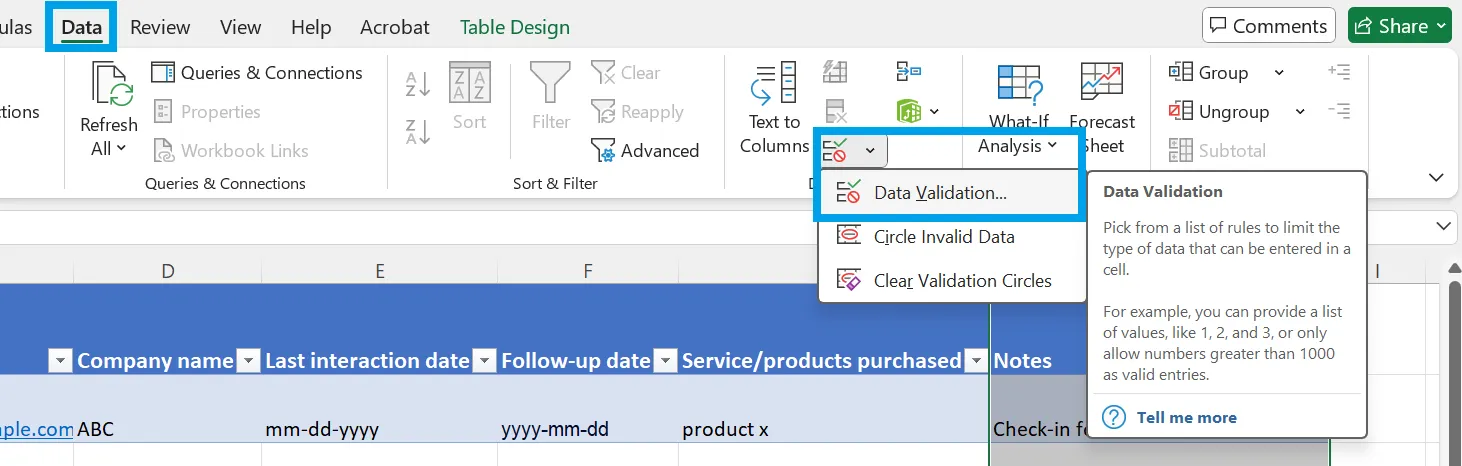The height and width of the screenshot is (466, 1462).
Task: Click the vertical scrollbar up arrow
Action: [x=1454, y=266]
